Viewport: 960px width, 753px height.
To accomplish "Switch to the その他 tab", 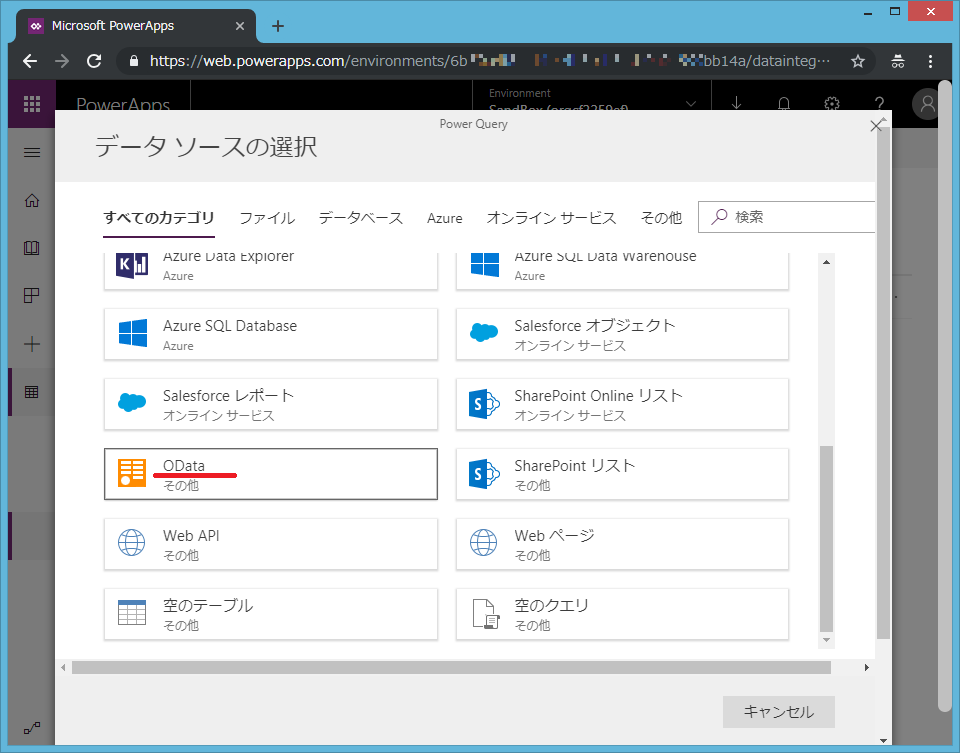I will click(661, 218).
